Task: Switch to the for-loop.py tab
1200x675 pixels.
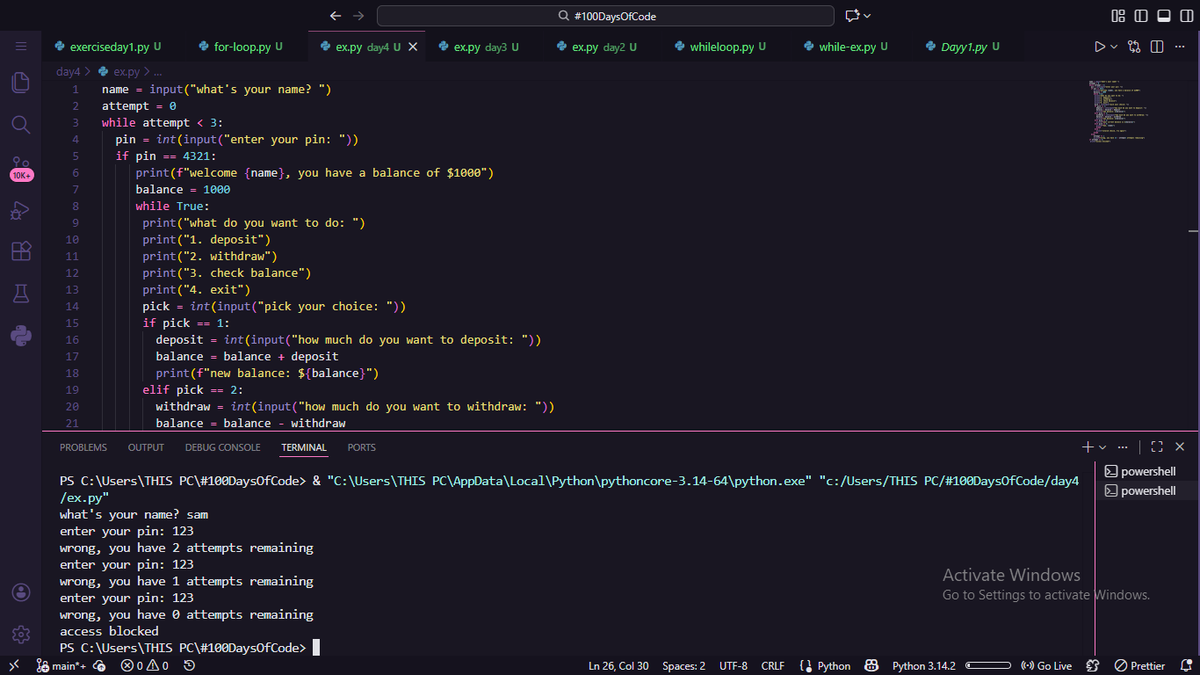Action: [x=241, y=46]
